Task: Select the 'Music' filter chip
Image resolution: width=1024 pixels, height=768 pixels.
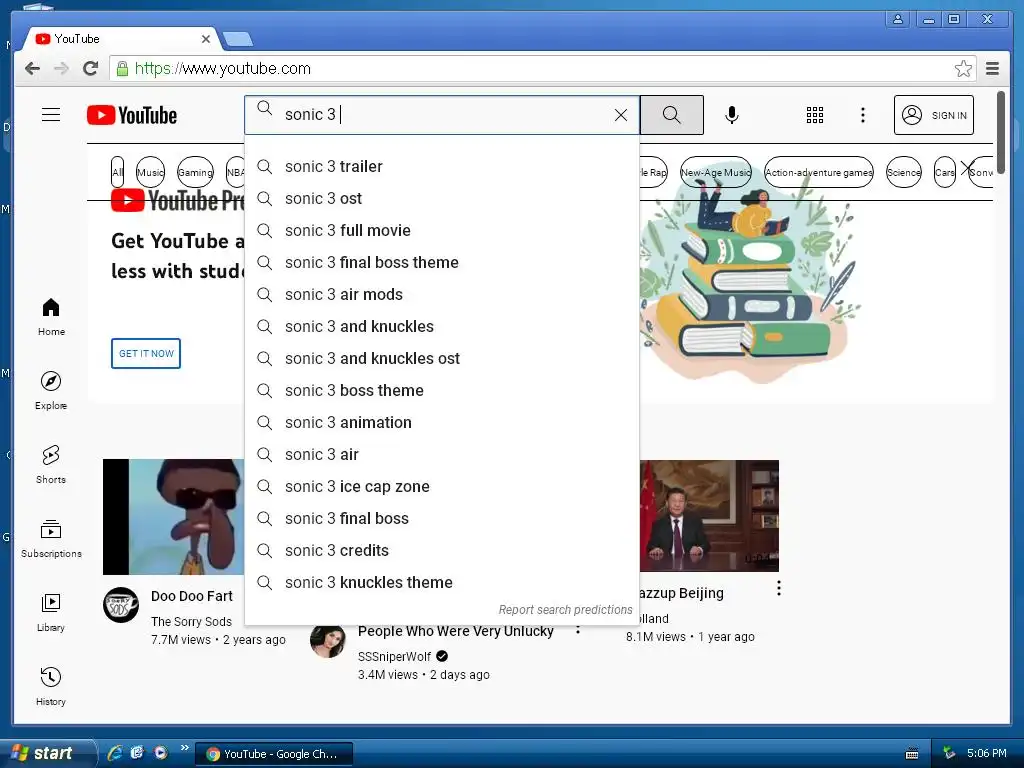Action: coord(150,172)
